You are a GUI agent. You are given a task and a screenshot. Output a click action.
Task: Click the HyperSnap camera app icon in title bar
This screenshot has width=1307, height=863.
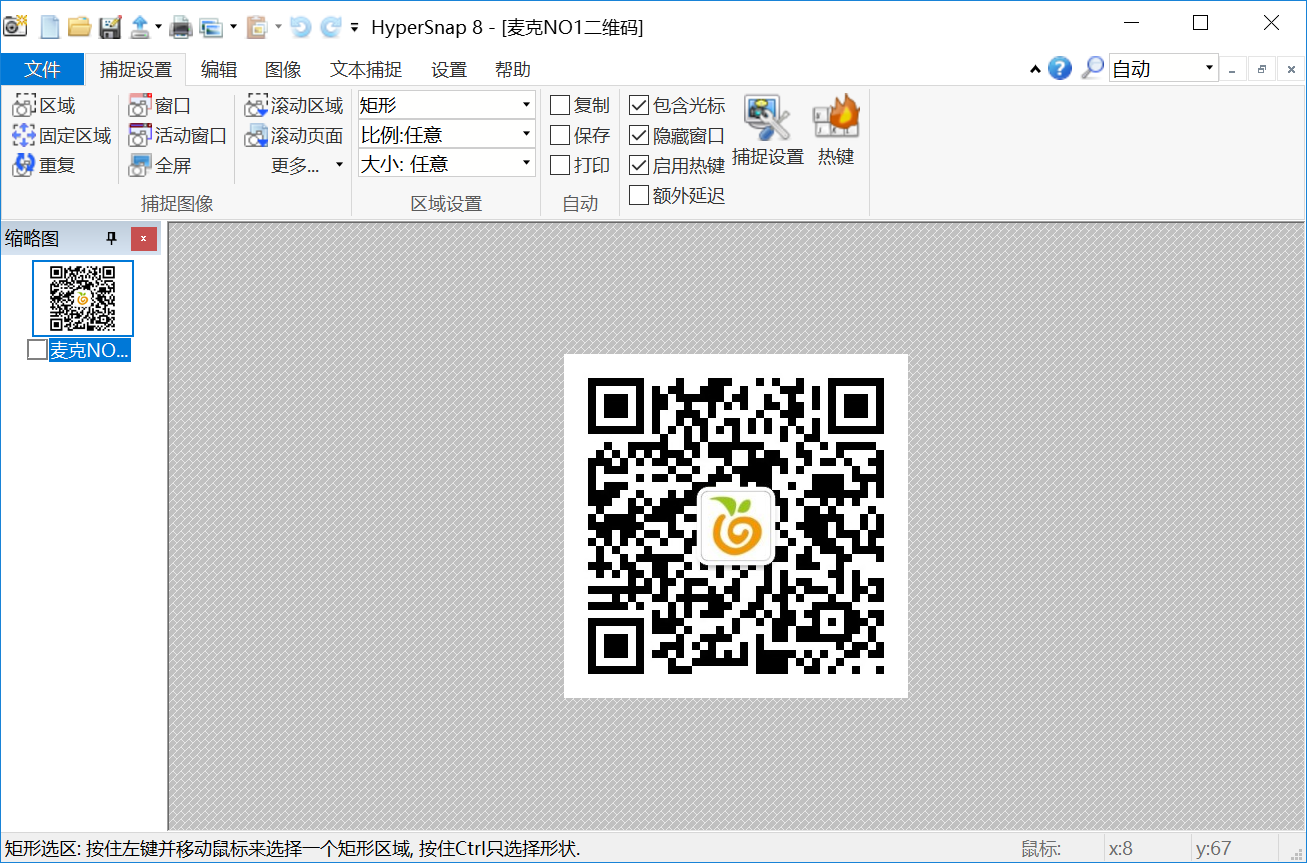(15, 26)
